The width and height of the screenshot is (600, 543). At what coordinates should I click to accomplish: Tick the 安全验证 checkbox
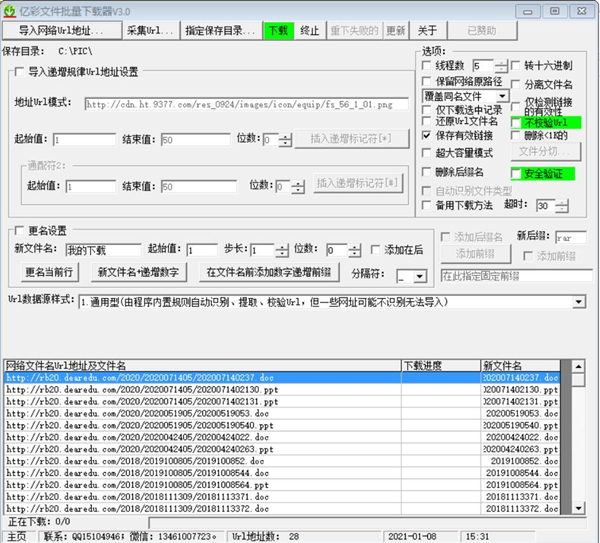pyautogui.click(x=517, y=173)
